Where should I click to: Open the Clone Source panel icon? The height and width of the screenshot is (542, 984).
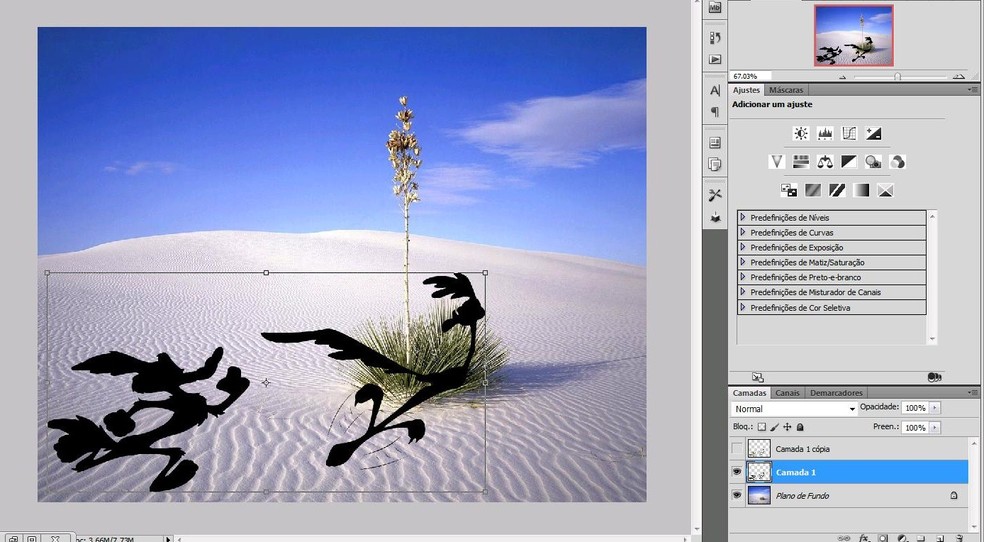(x=715, y=164)
